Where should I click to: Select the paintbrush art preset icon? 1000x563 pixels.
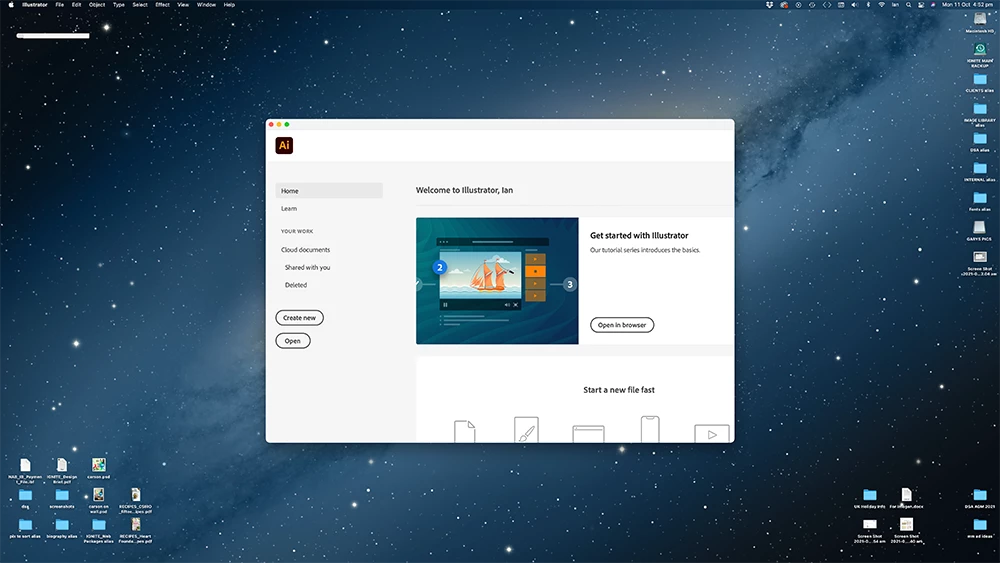526,429
